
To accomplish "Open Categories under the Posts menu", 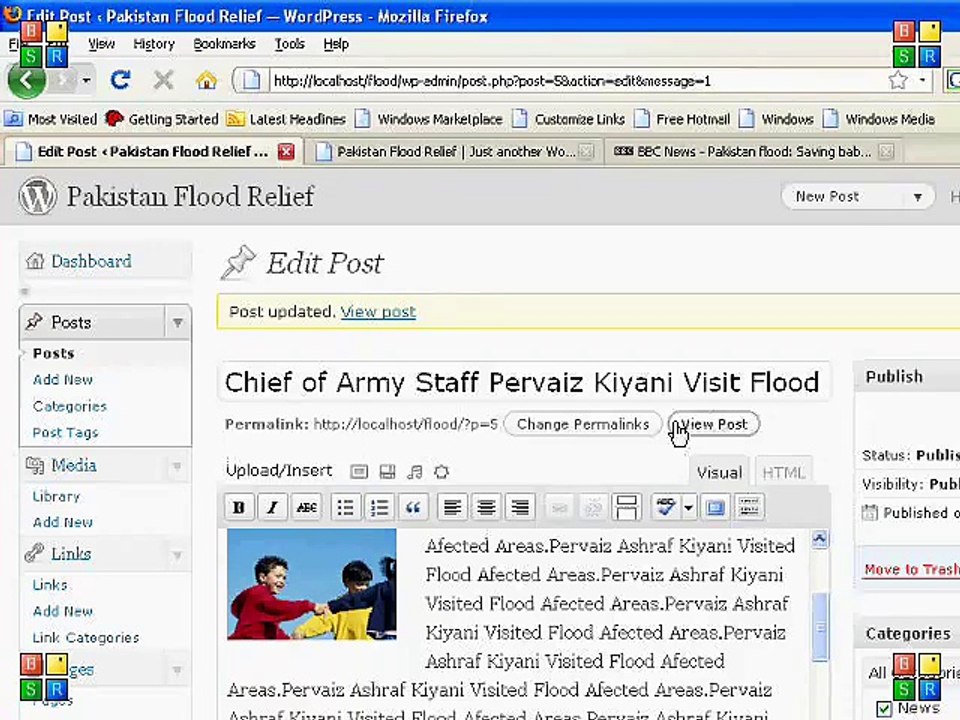I will pos(70,406).
